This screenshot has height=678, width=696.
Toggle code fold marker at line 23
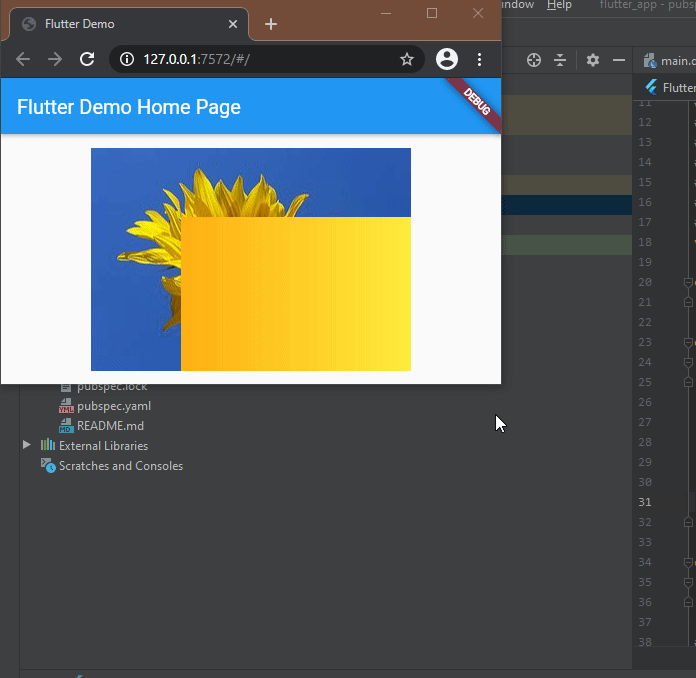click(x=688, y=342)
